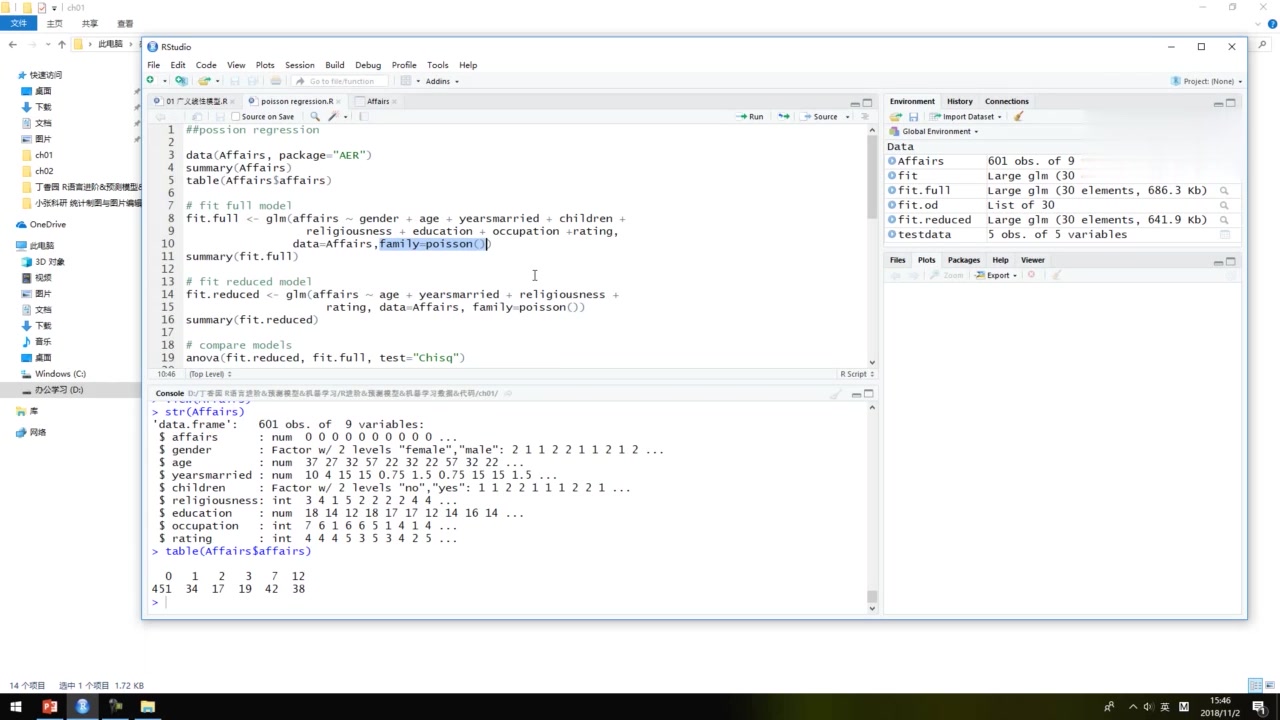Open the Tools menu

(438, 65)
